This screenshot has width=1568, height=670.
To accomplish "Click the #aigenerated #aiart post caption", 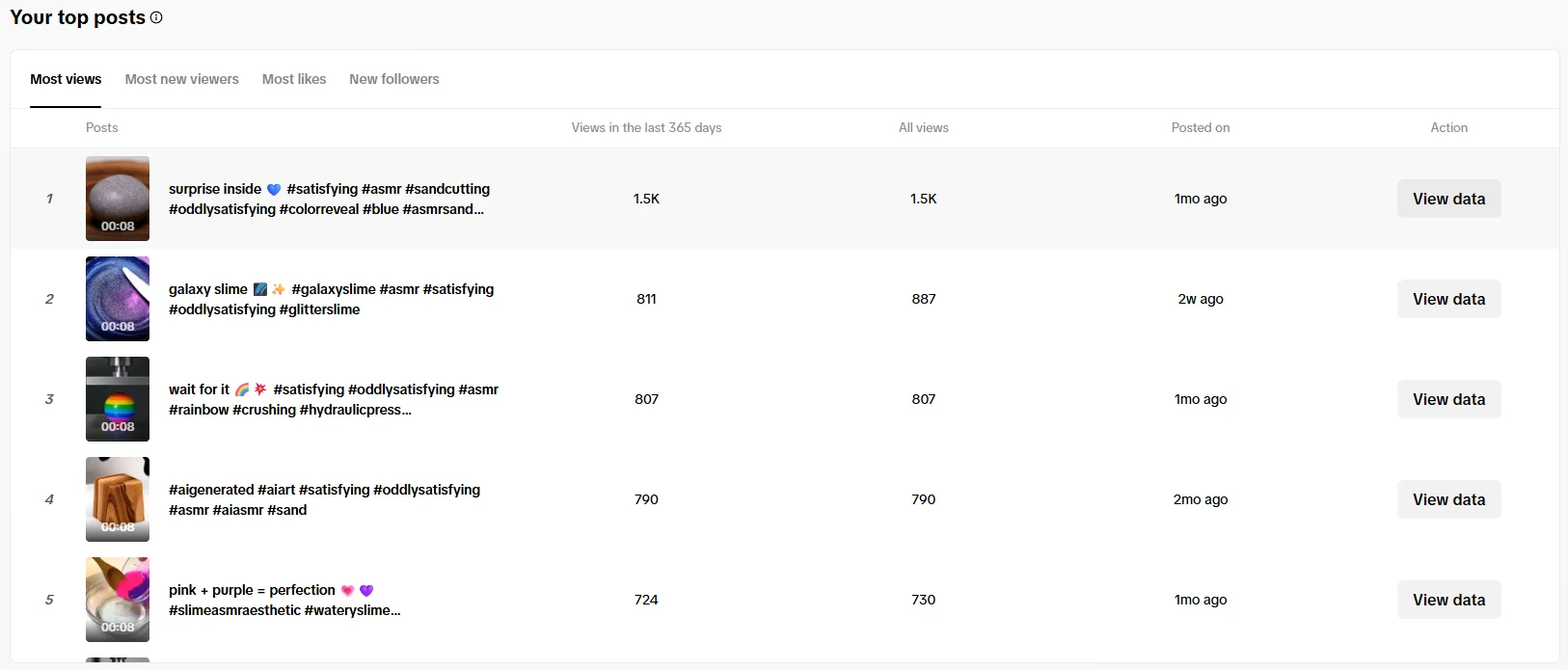I will [x=323, y=499].
